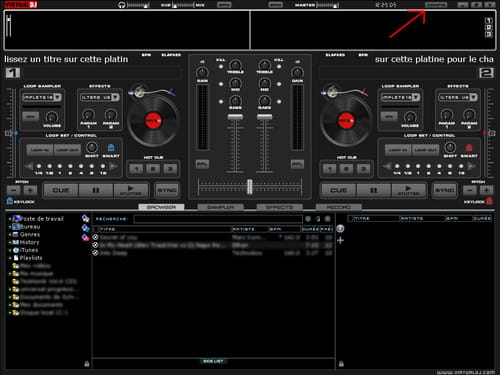500x375 pixels.
Task: Click Loop In on deck 1
Action: point(40,150)
